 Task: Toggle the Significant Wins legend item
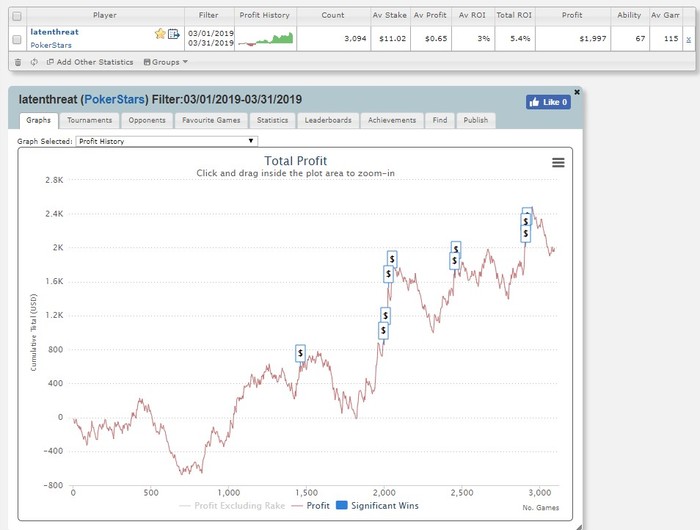(x=377, y=506)
